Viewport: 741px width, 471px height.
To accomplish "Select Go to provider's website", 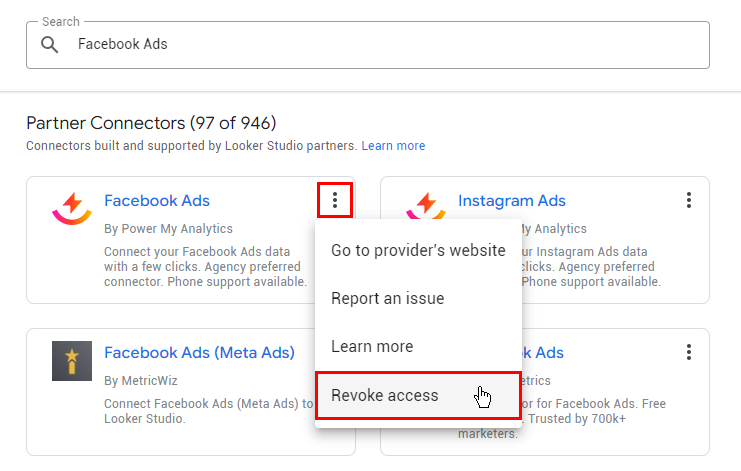I will click(x=418, y=250).
